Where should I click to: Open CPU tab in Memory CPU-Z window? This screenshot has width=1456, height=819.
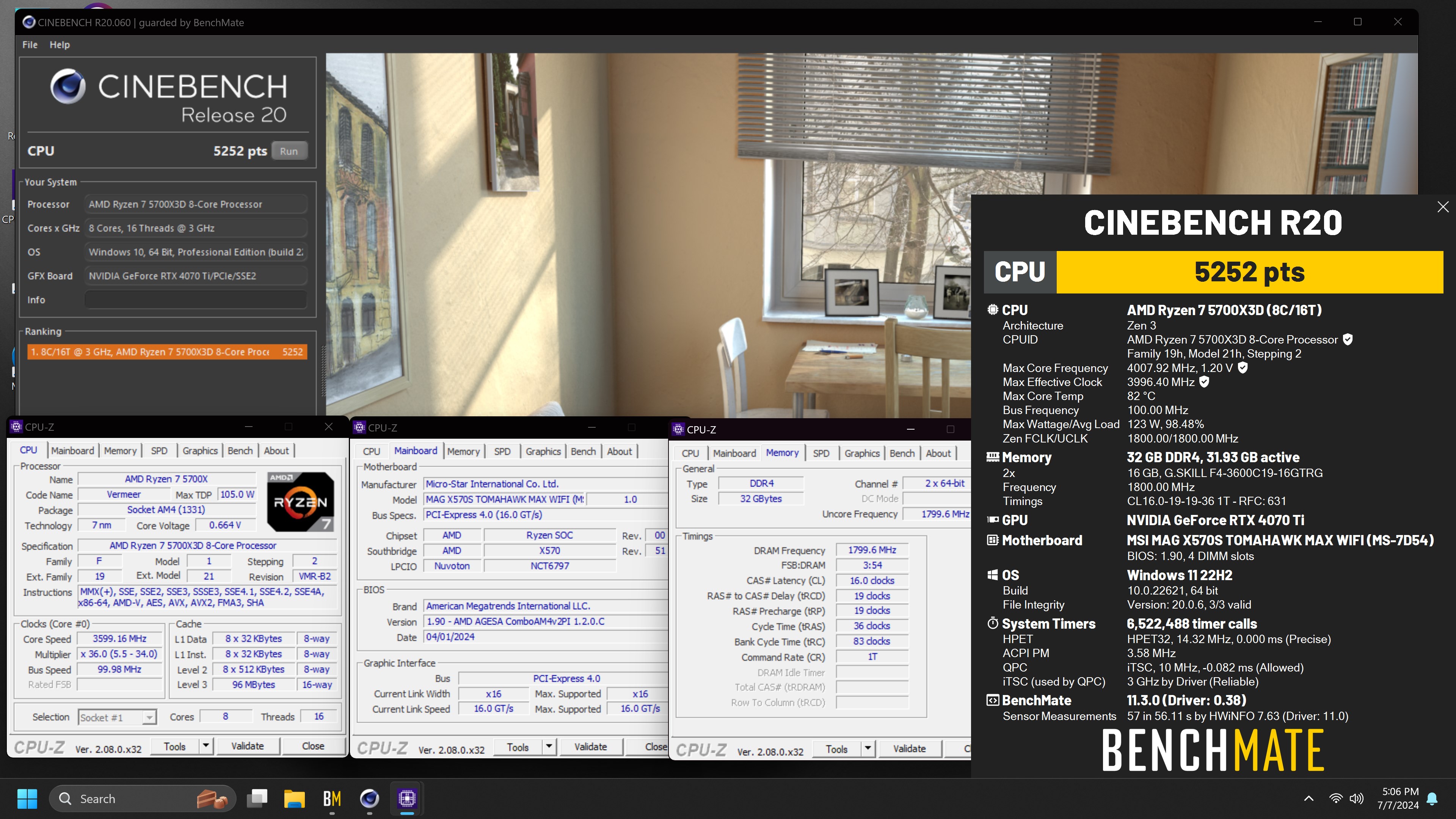click(x=690, y=453)
